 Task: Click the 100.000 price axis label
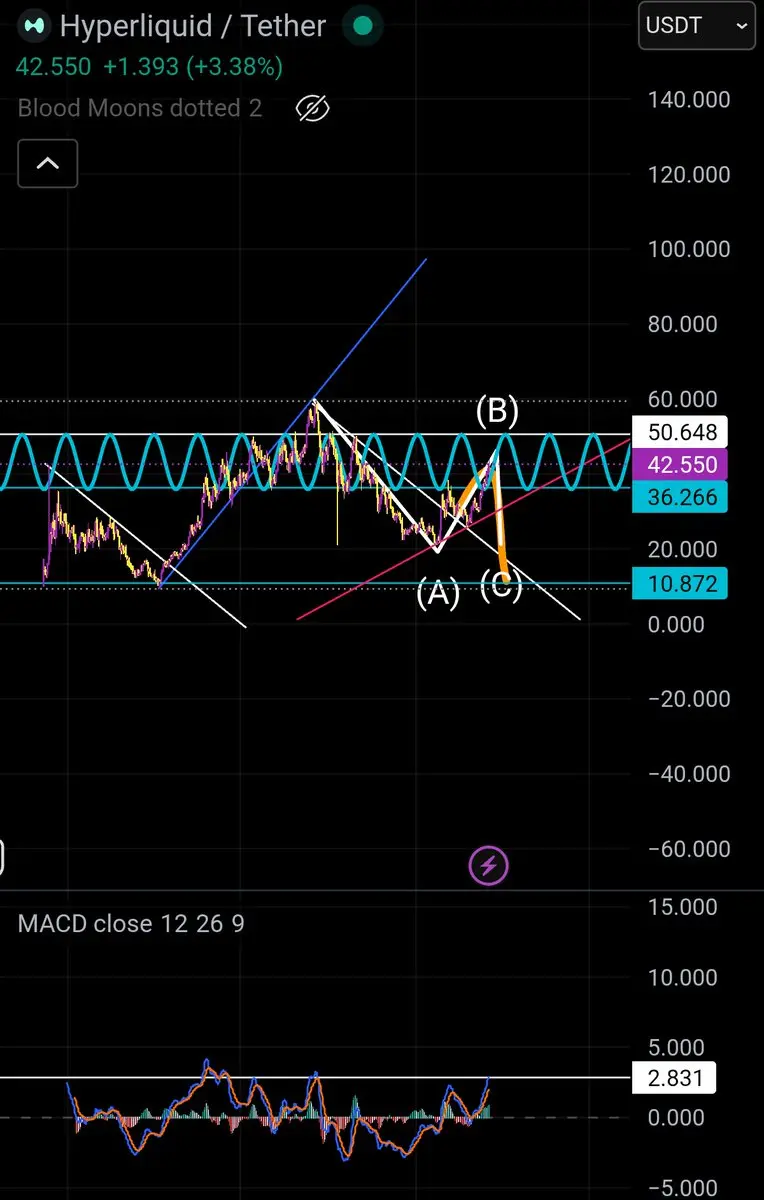click(x=689, y=249)
